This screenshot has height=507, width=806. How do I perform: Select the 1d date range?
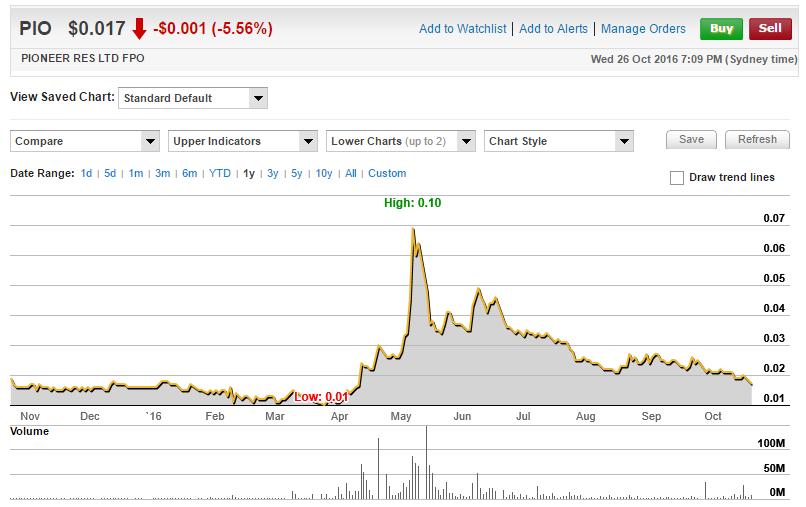click(87, 174)
